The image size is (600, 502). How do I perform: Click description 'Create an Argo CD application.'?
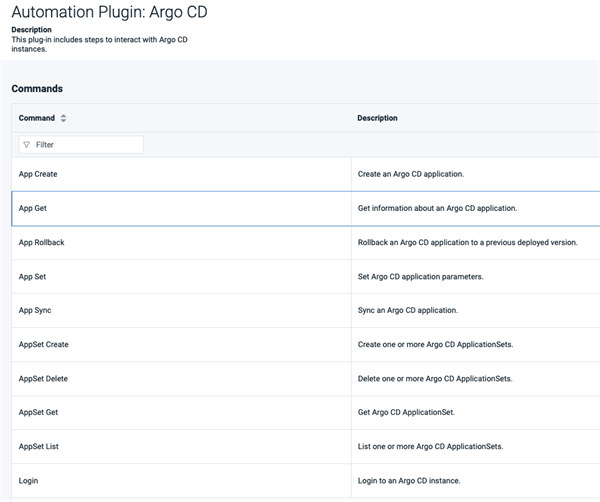[x=411, y=174]
